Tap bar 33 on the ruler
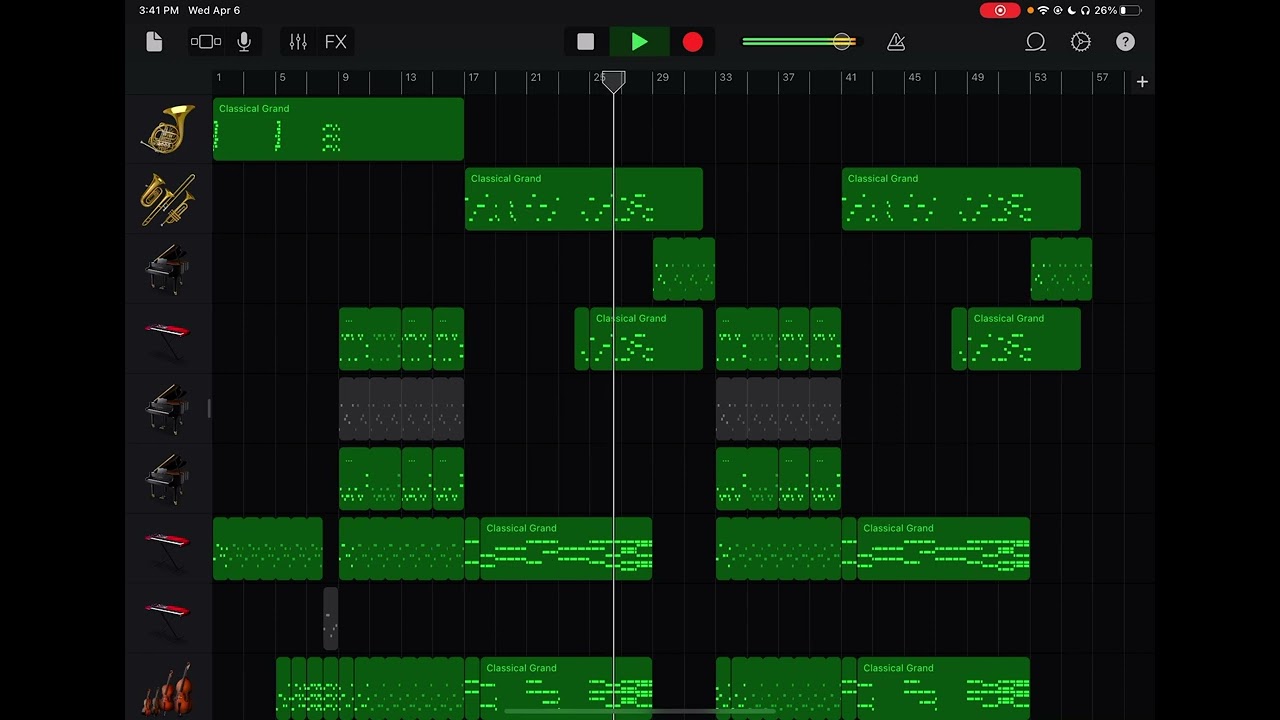The image size is (1280, 720). (726, 77)
